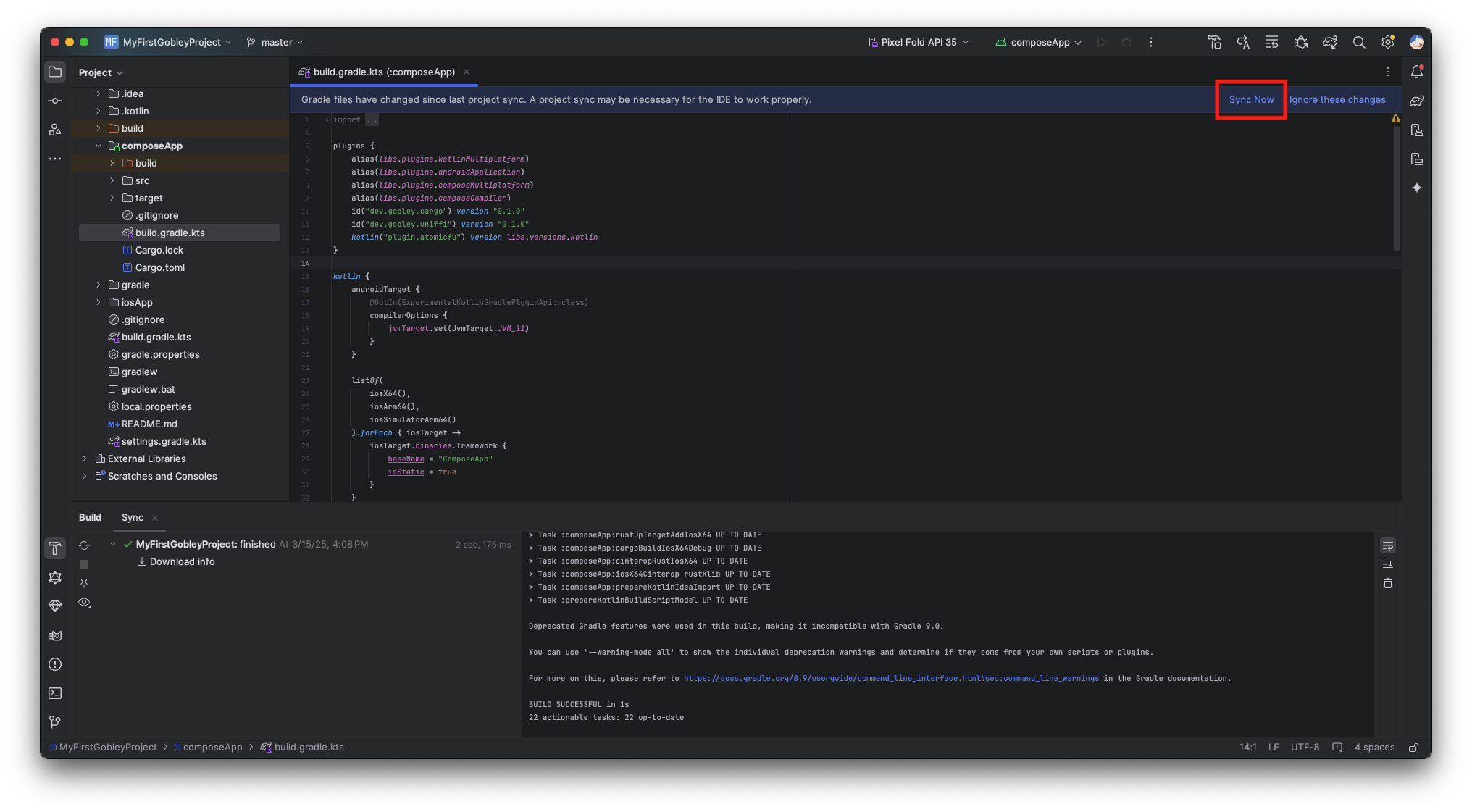Open the Pixel Fold API 35 device dropdown
The height and width of the screenshot is (812, 1472).
tap(919, 42)
